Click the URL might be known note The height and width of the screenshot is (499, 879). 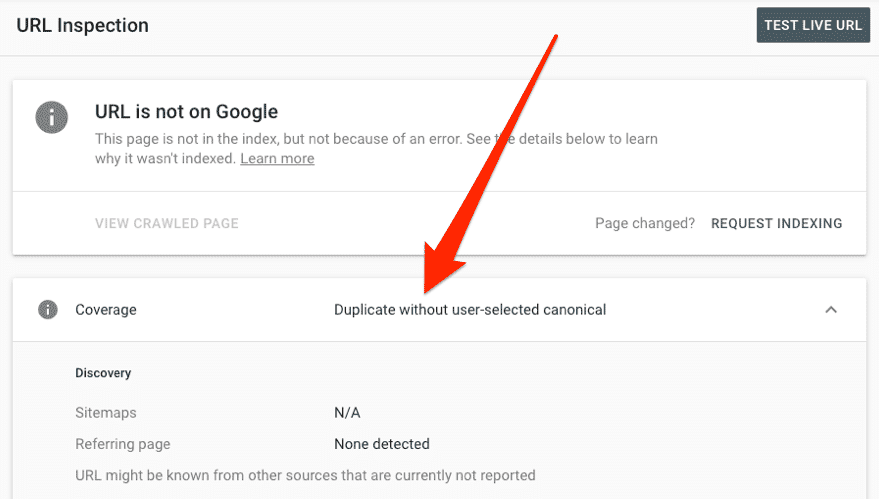[305, 475]
